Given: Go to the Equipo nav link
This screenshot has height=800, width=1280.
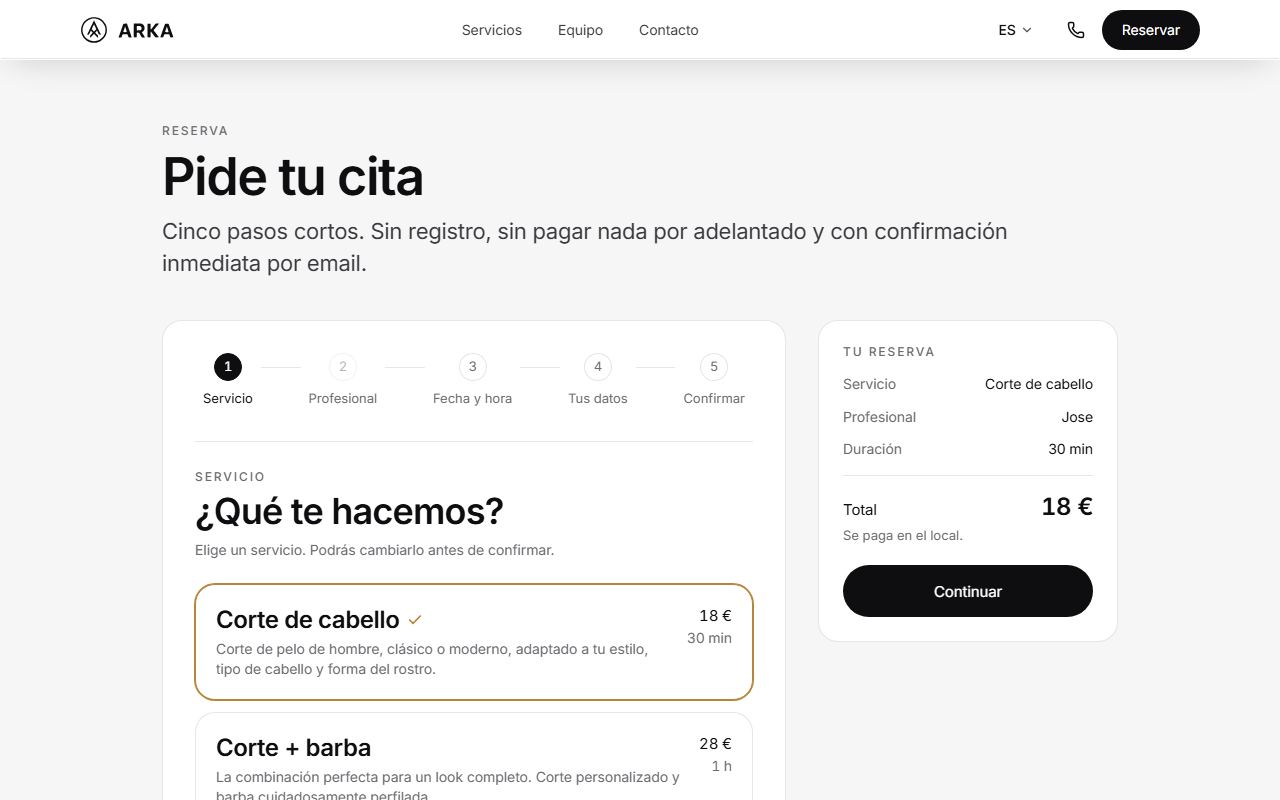Looking at the screenshot, I should (x=580, y=30).
